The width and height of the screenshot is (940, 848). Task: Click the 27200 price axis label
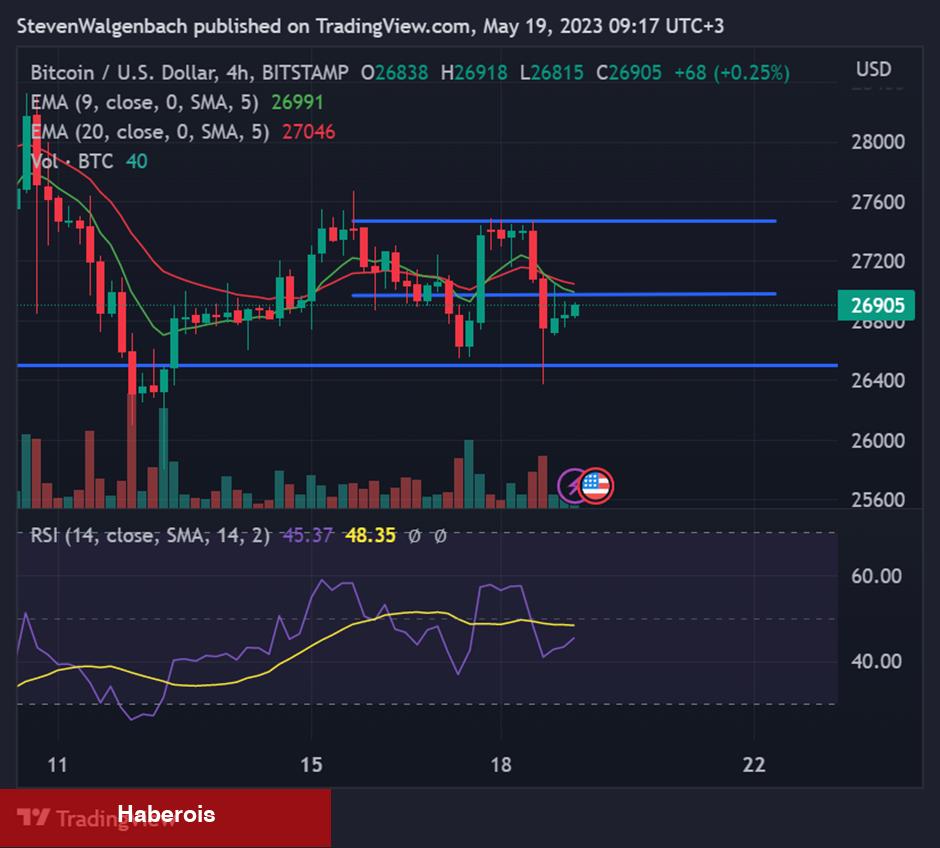[878, 261]
